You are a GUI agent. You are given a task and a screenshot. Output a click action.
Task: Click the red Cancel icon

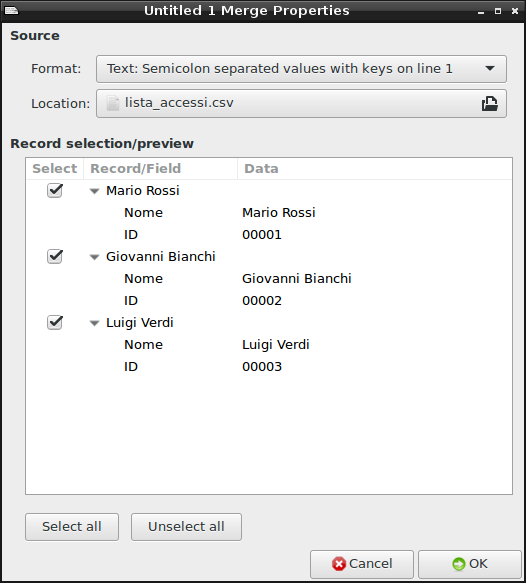(339, 564)
